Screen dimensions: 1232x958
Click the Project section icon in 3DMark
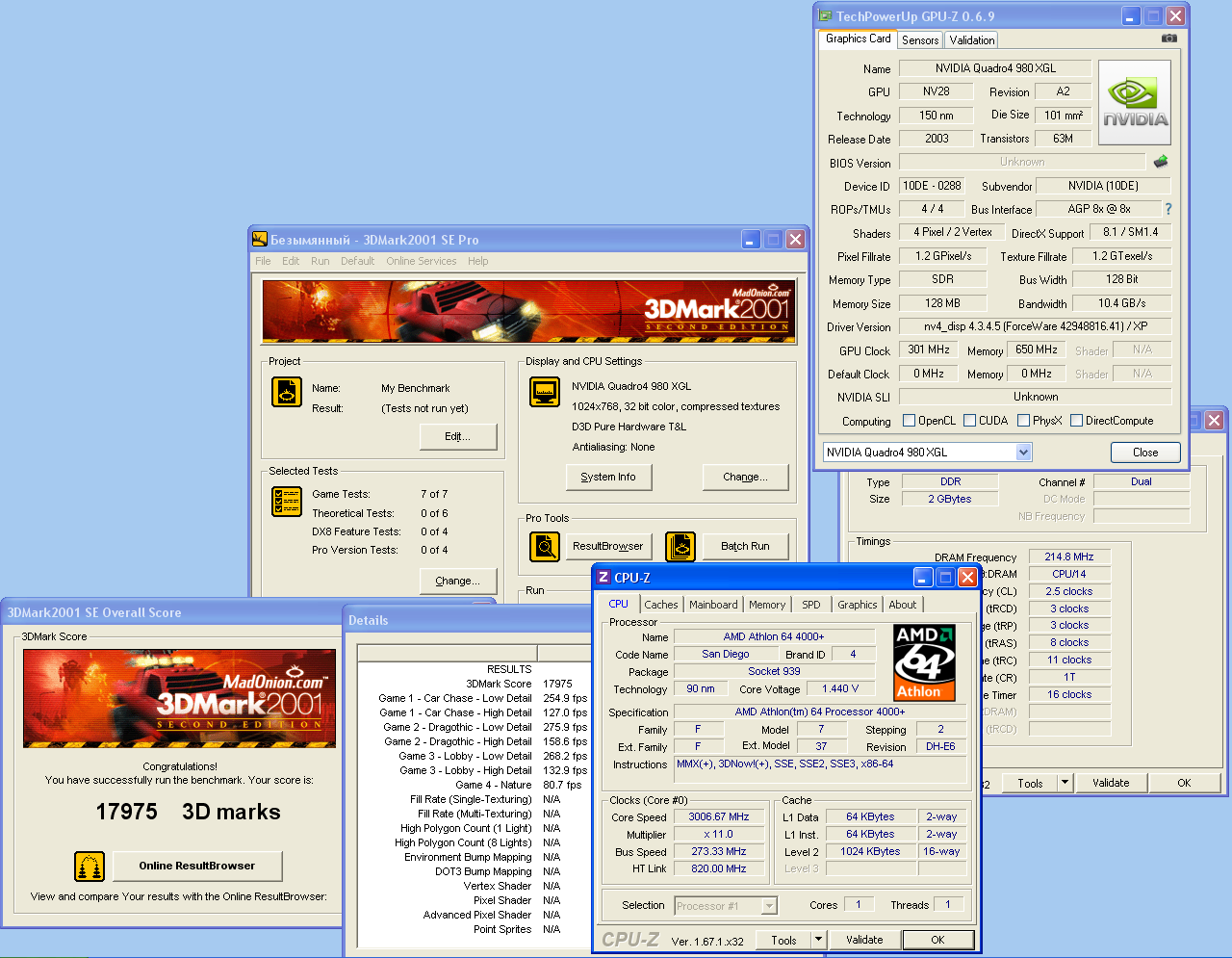click(287, 392)
